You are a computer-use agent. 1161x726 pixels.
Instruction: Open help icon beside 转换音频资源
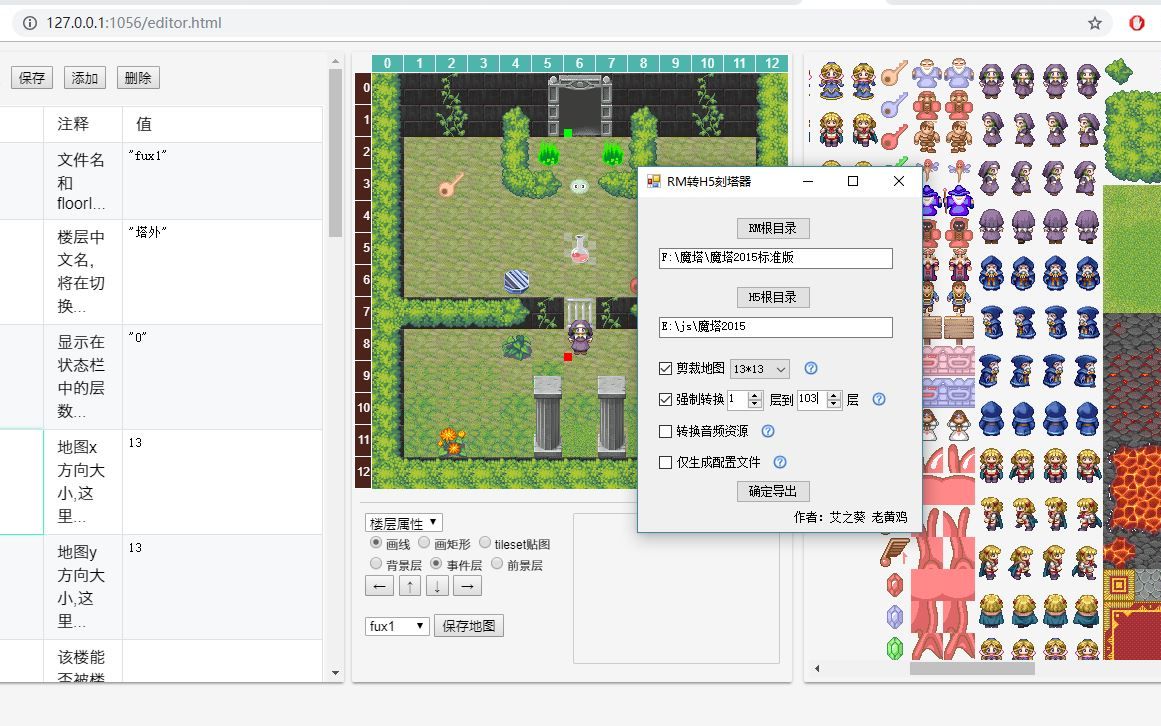click(x=766, y=431)
